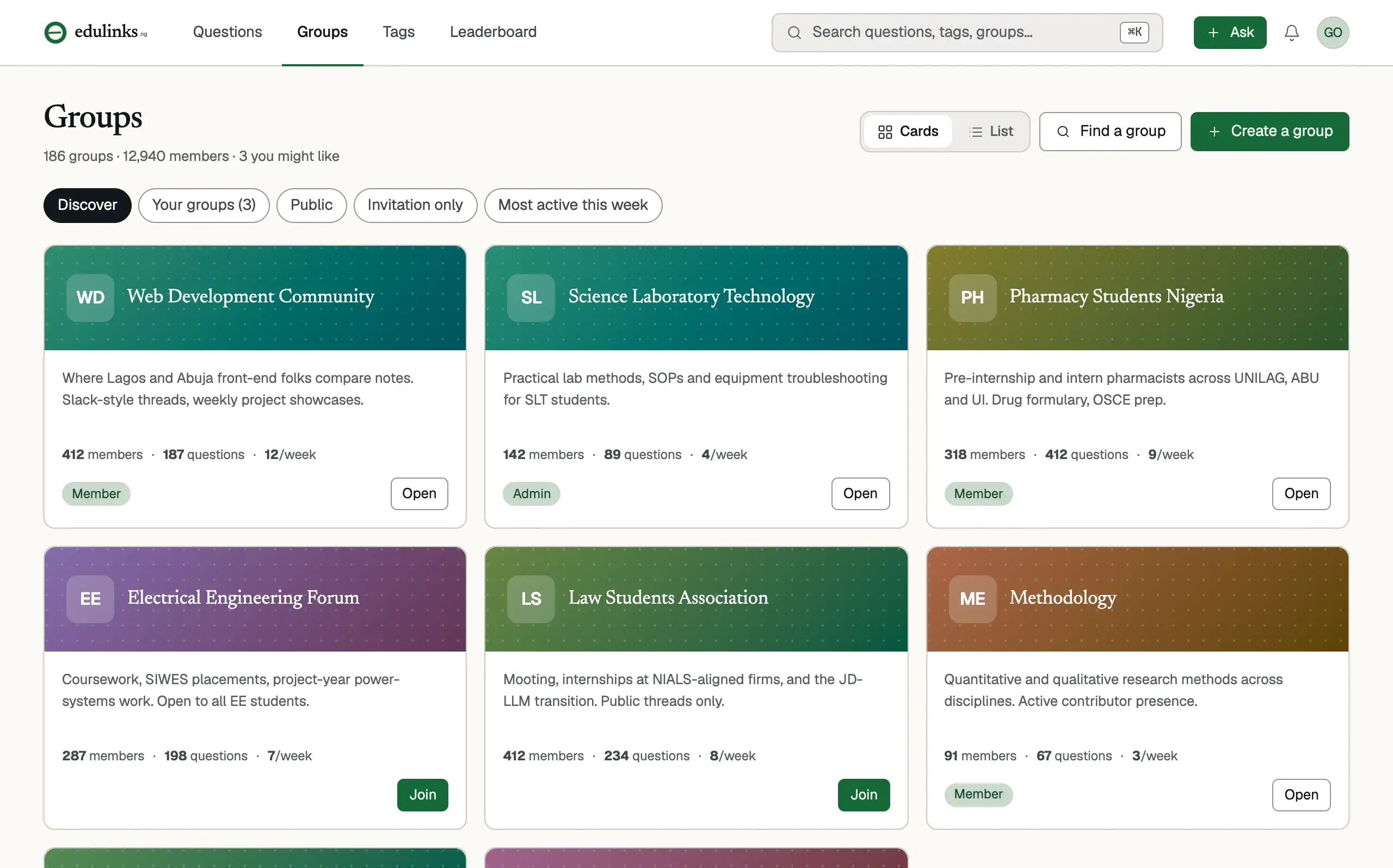Click the WD group badge

[x=90, y=297]
